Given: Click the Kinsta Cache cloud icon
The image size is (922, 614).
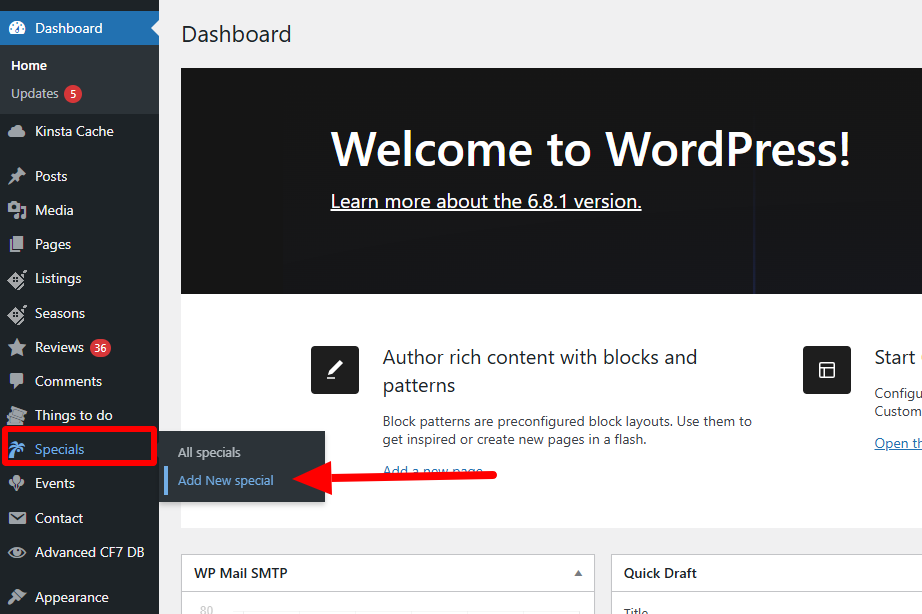Looking at the screenshot, I should coord(17,131).
